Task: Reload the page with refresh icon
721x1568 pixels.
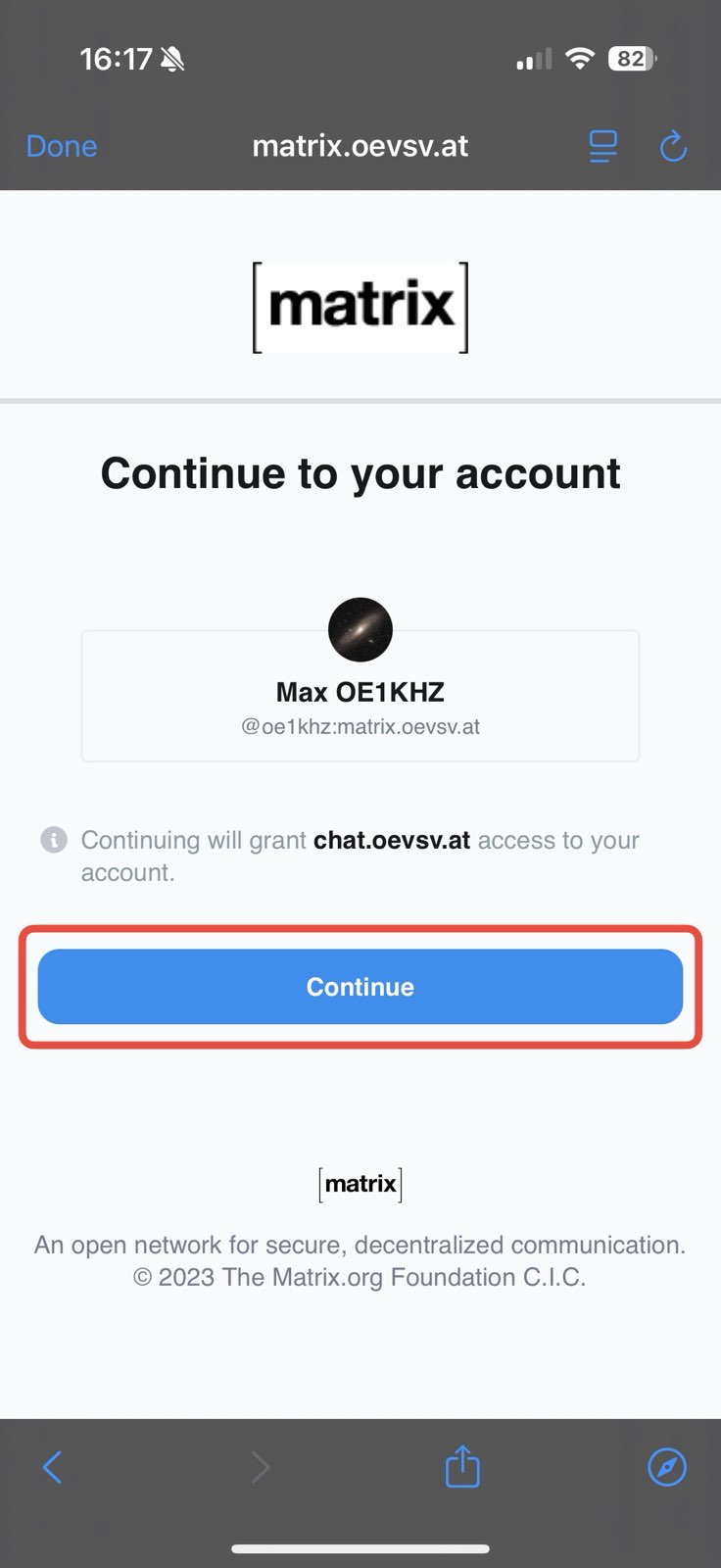Action: [673, 147]
